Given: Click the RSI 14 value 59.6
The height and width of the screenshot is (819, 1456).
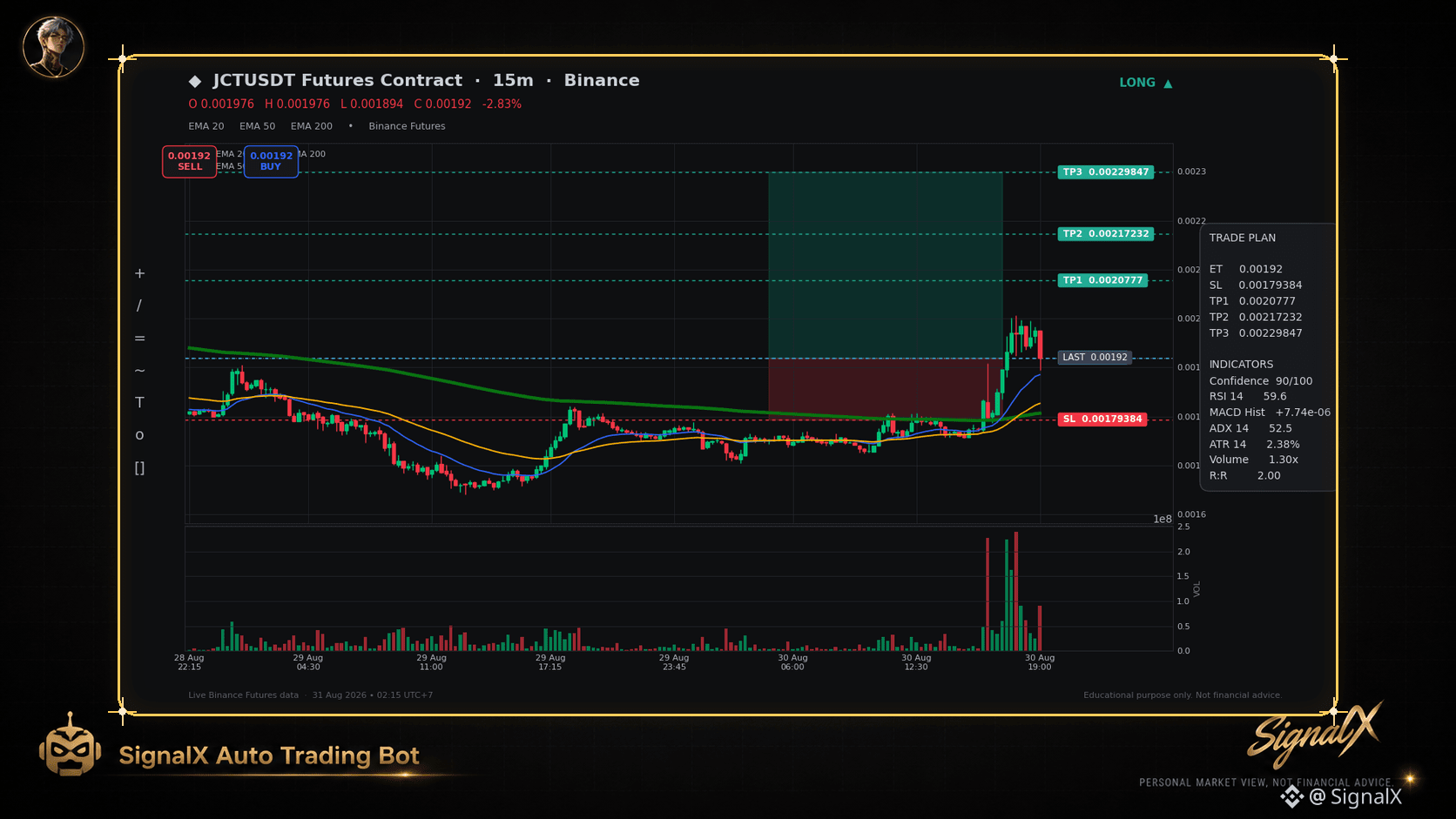Looking at the screenshot, I should pos(1275,397).
